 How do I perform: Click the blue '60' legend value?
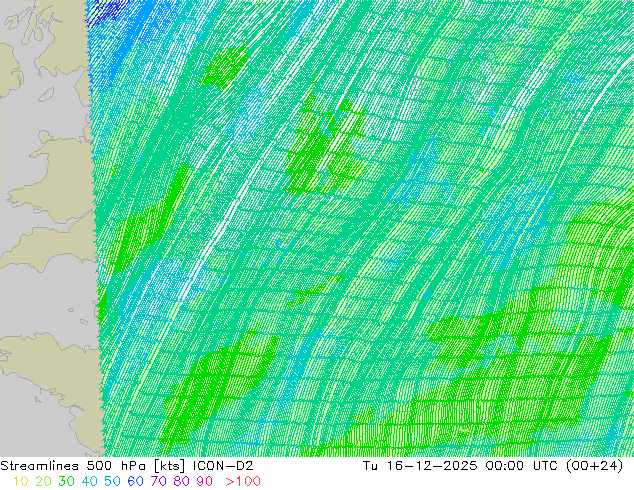coord(135,482)
